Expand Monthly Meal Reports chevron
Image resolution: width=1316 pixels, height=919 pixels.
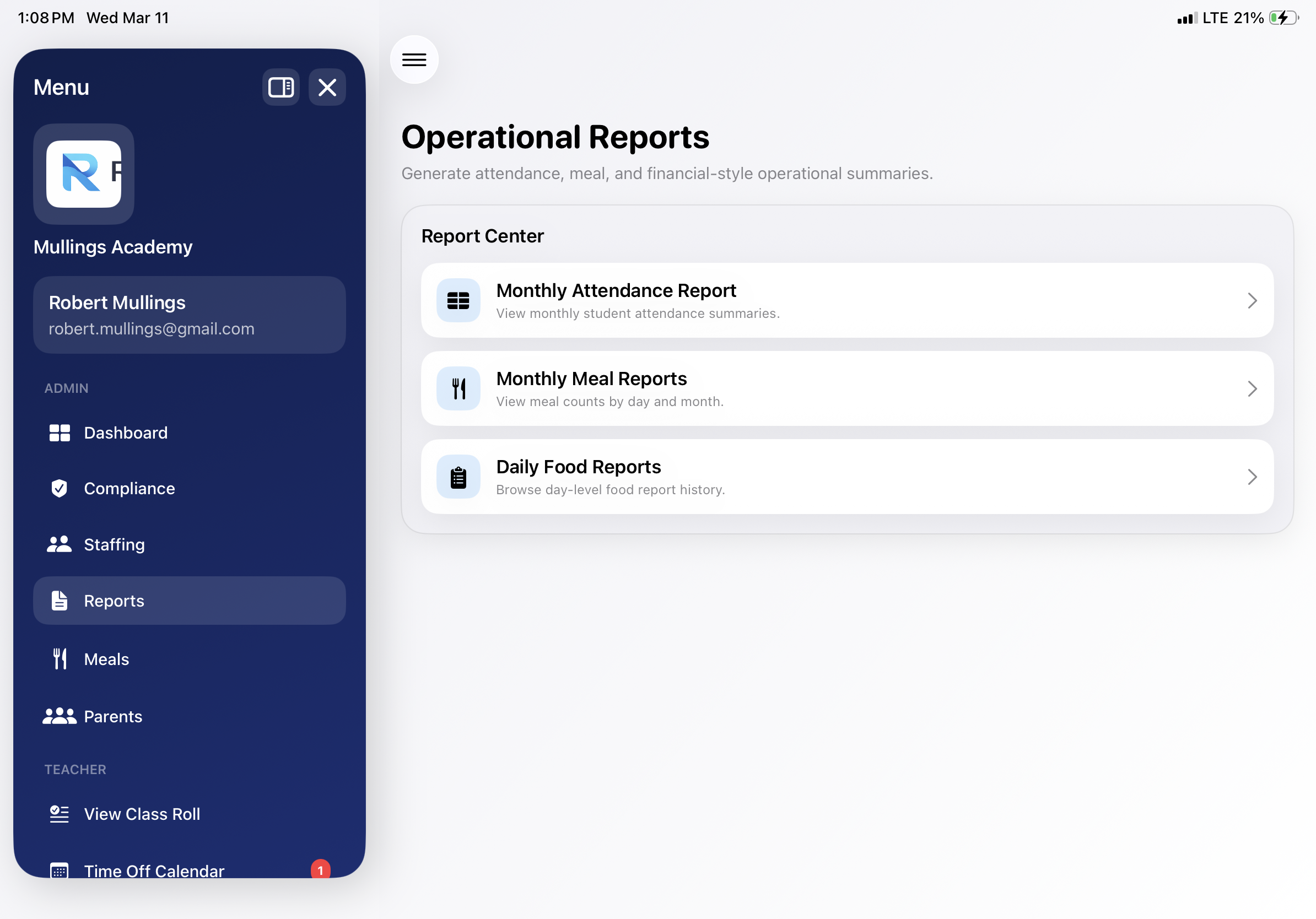(x=1252, y=388)
